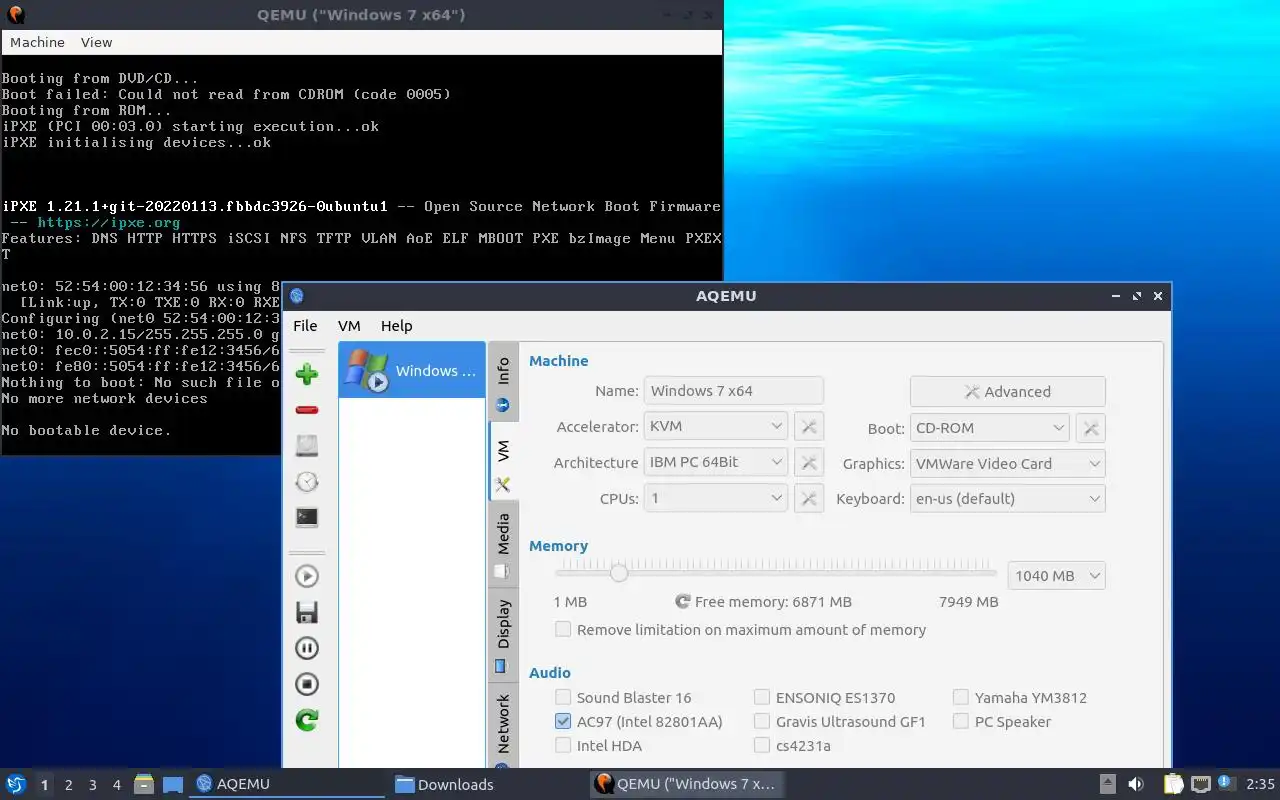
Task: Reset the VM with the green refresh arrow
Action: coord(307,720)
